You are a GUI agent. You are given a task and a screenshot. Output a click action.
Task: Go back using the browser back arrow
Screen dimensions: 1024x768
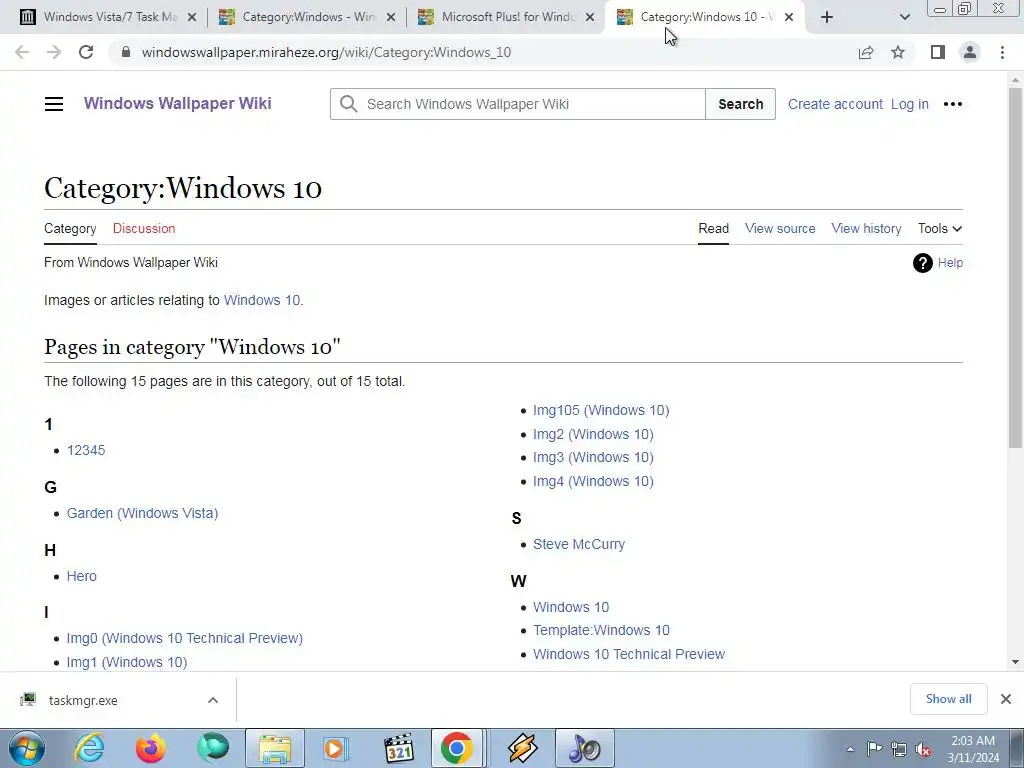[x=22, y=52]
